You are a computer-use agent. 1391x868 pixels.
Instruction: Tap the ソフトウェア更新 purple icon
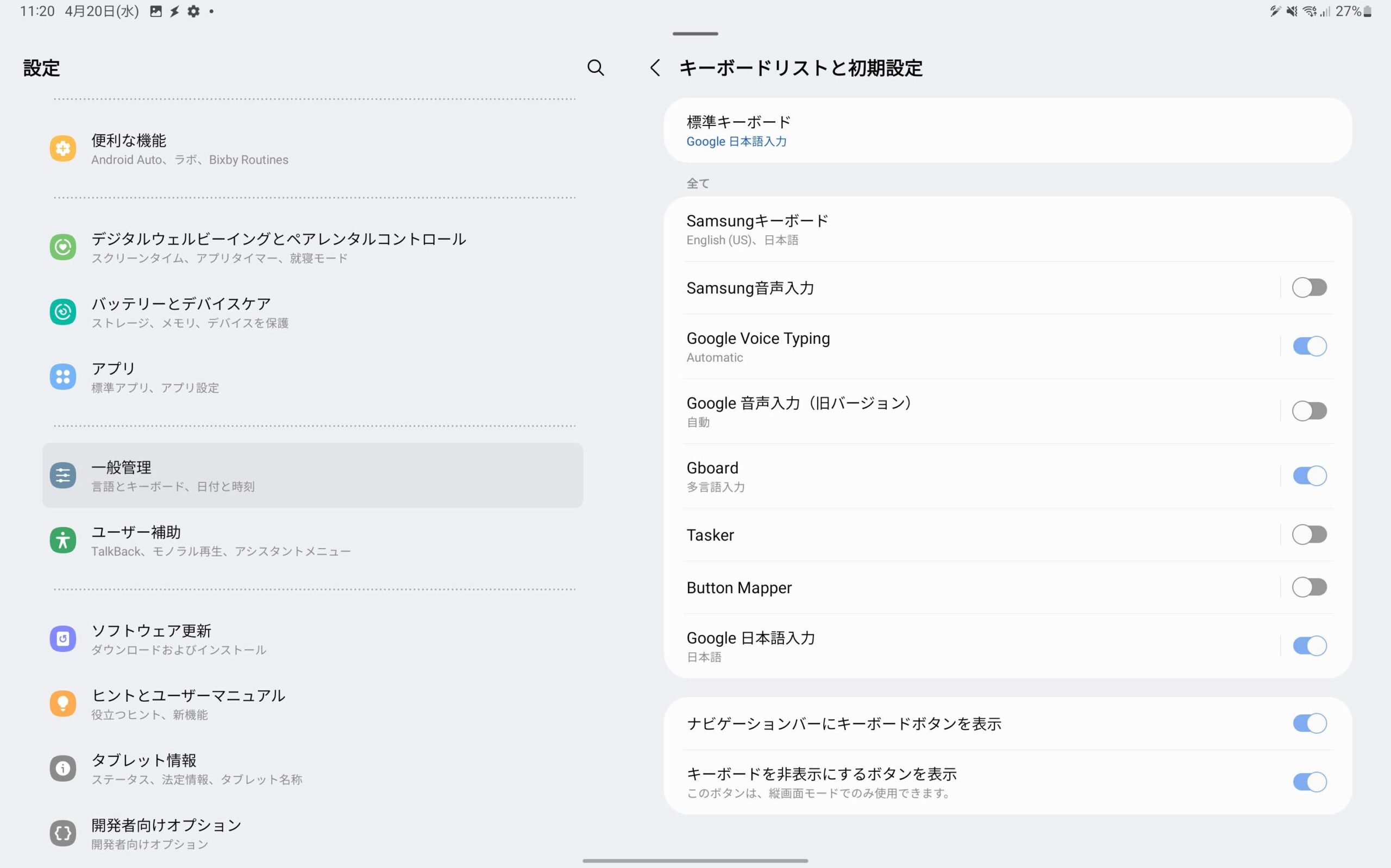point(62,639)
